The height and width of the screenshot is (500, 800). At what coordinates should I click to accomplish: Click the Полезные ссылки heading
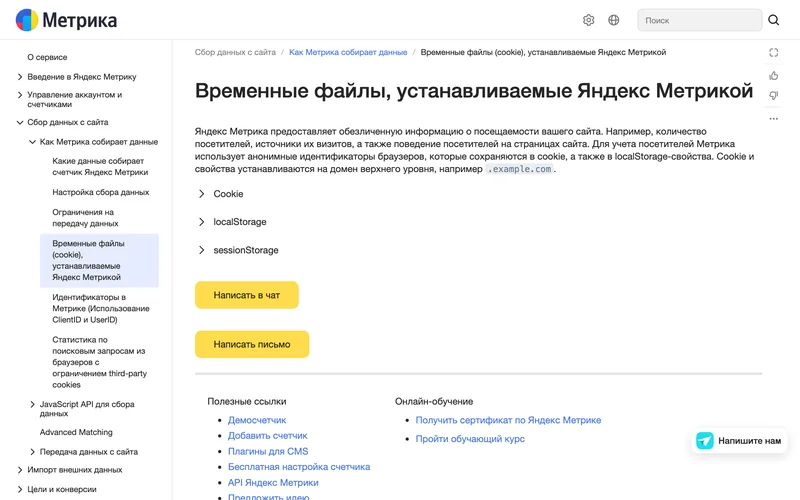click(246, 402)
